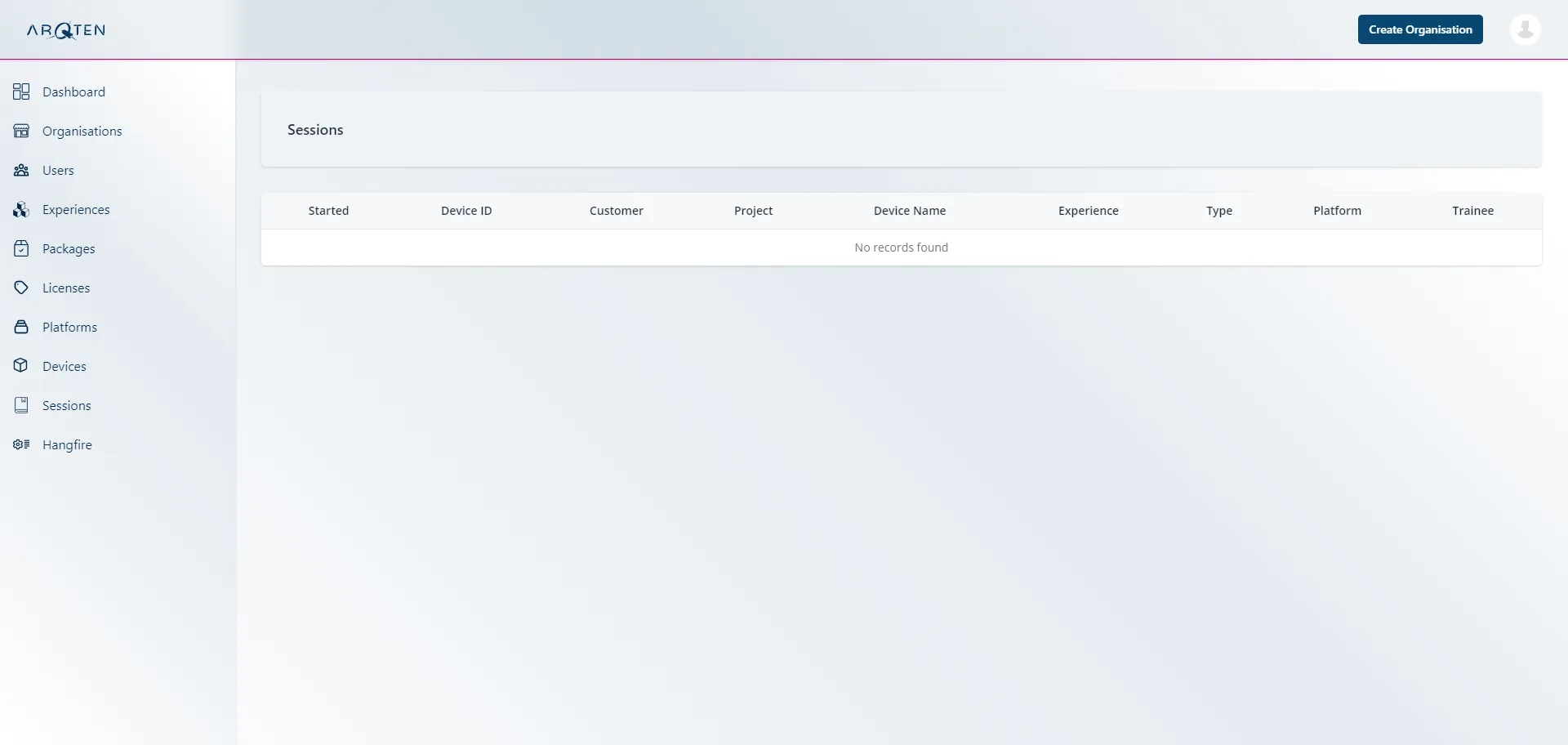Click the Device Name column header

910,211
